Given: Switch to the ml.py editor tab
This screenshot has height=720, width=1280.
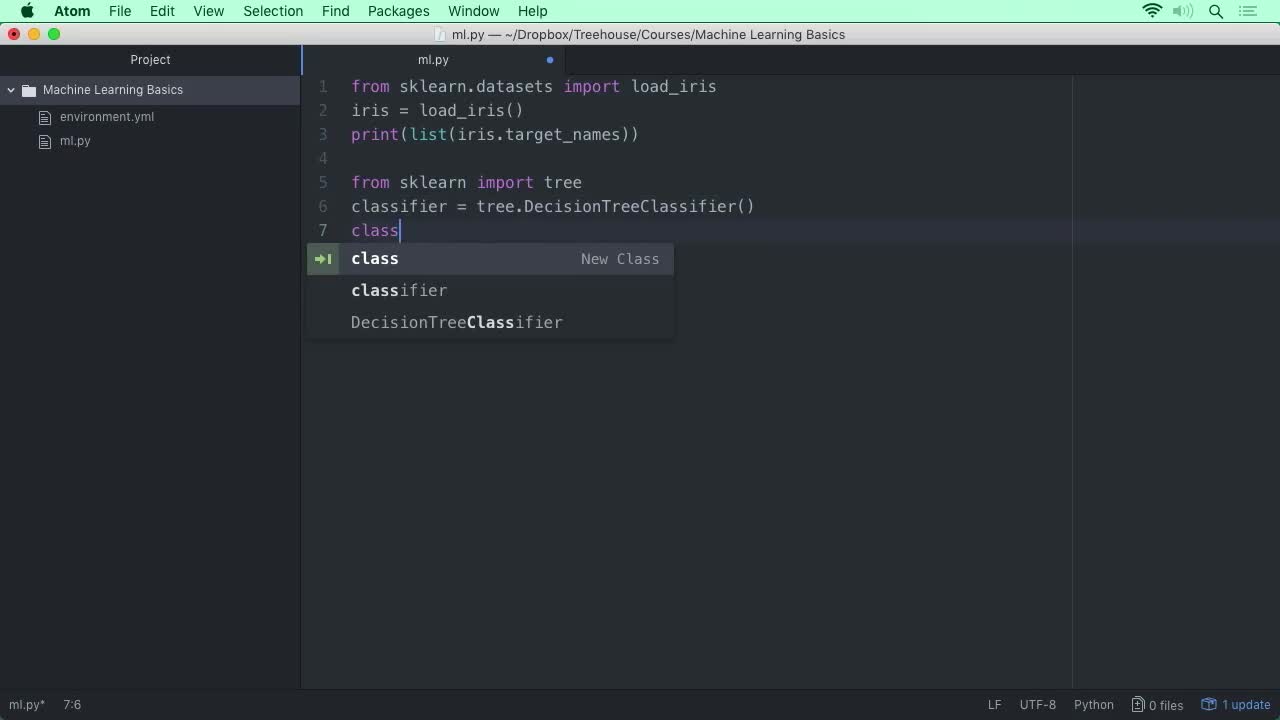Looking at the screenshot, I should (x=433, y=60).
